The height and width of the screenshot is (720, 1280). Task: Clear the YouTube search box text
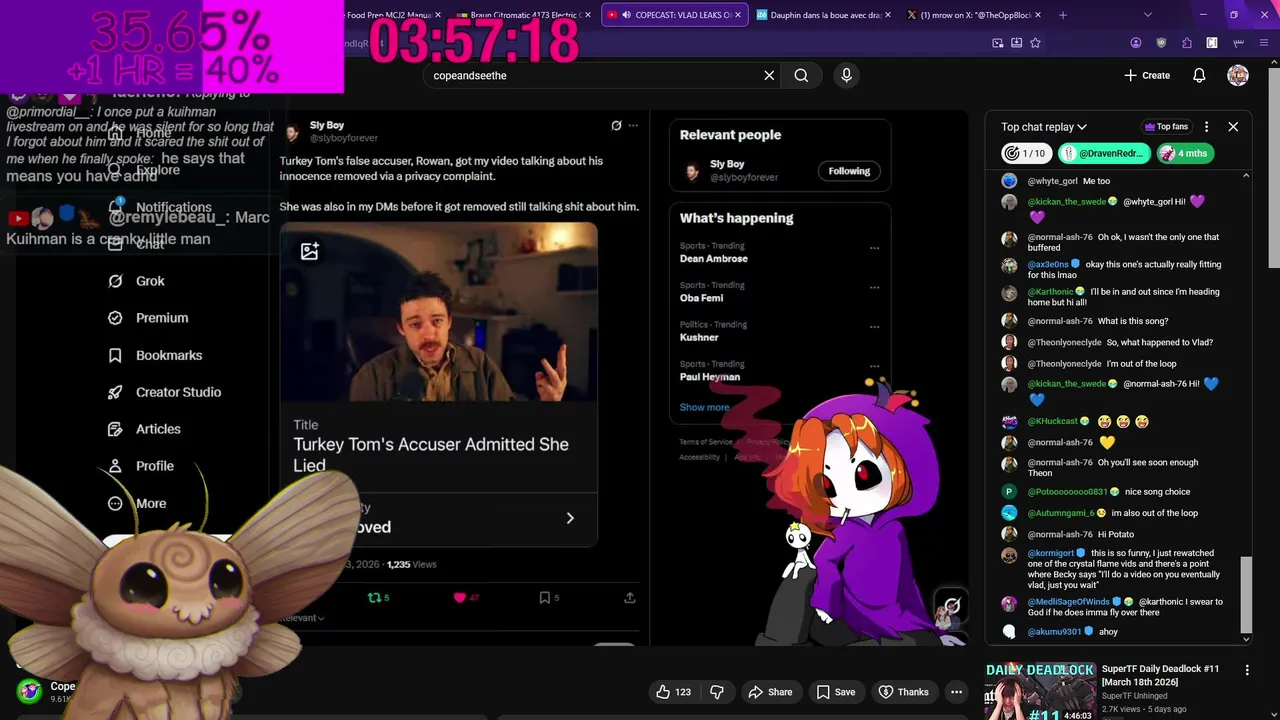tap(769, 75)
